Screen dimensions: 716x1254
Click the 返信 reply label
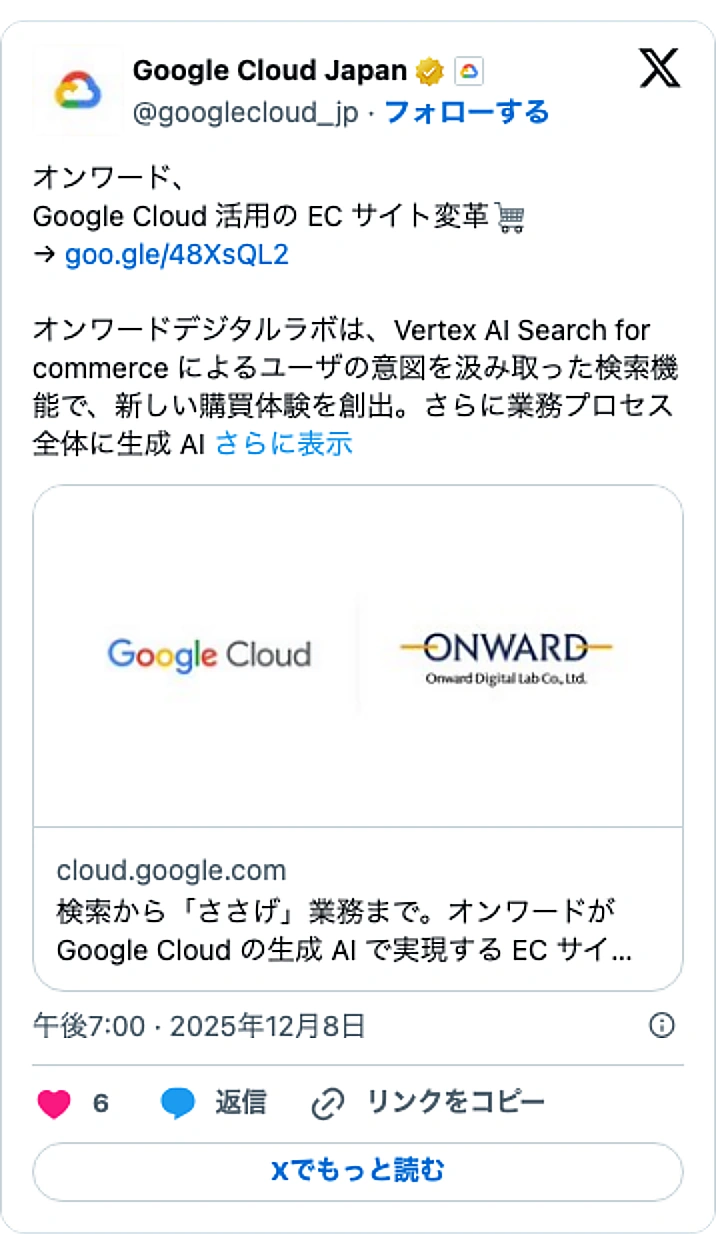(x=240, y=1103)
